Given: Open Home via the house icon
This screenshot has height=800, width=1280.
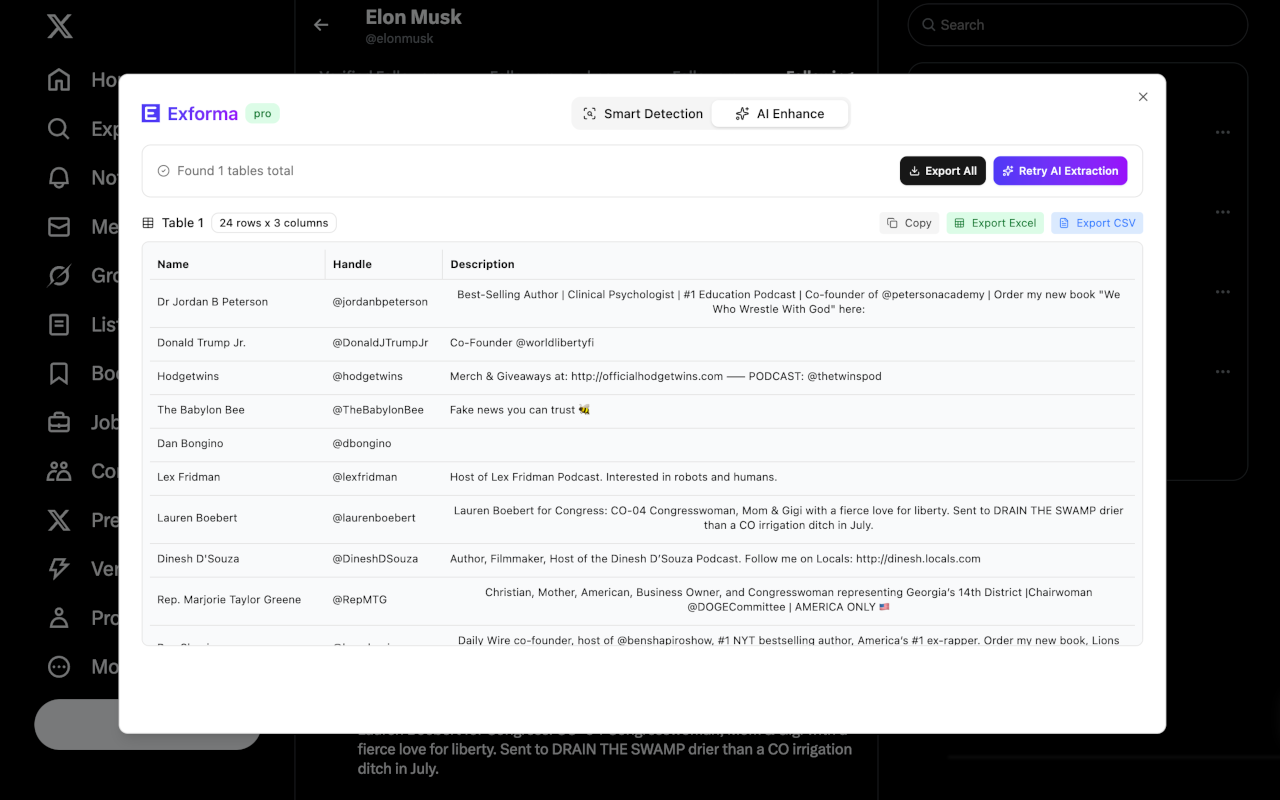Looking at the screenshot, I should (x=59, y=80).
